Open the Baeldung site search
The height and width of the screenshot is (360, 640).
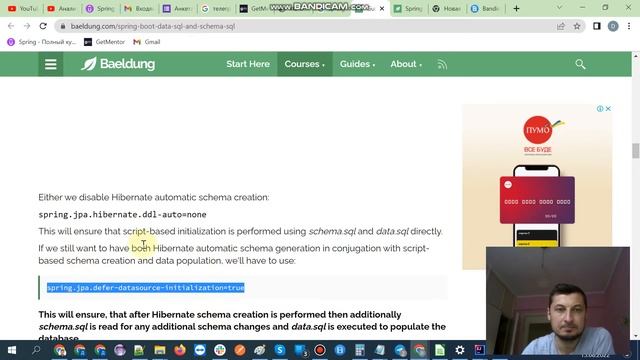tap(580, 64)
